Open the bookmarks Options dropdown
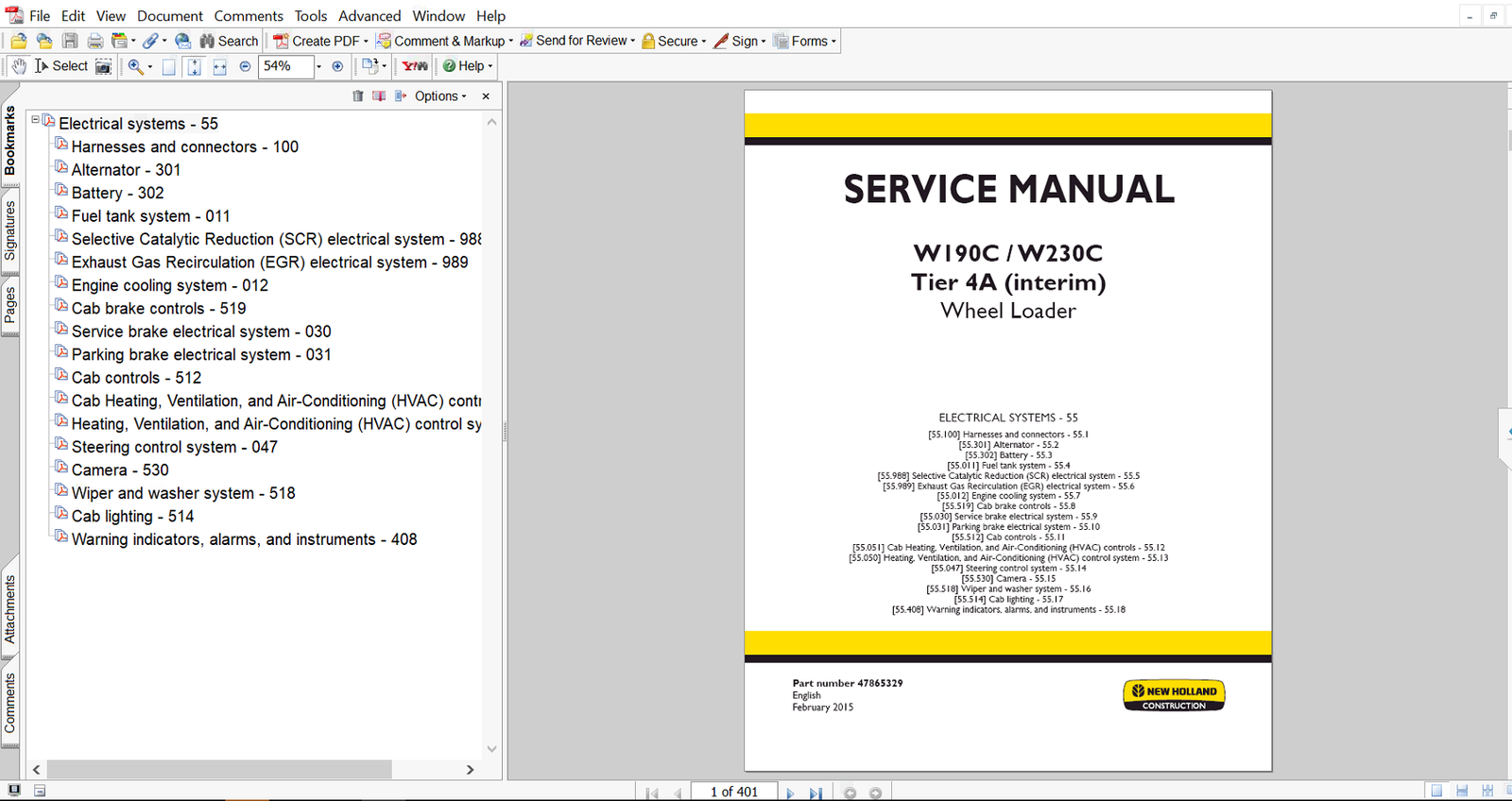 439,96
